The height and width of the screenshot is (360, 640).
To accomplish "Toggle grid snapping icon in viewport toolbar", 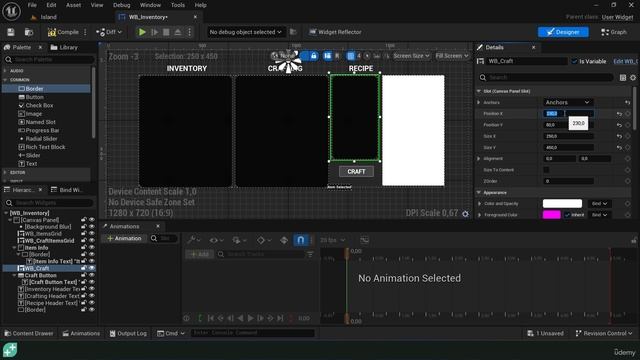I will [351, 56].
